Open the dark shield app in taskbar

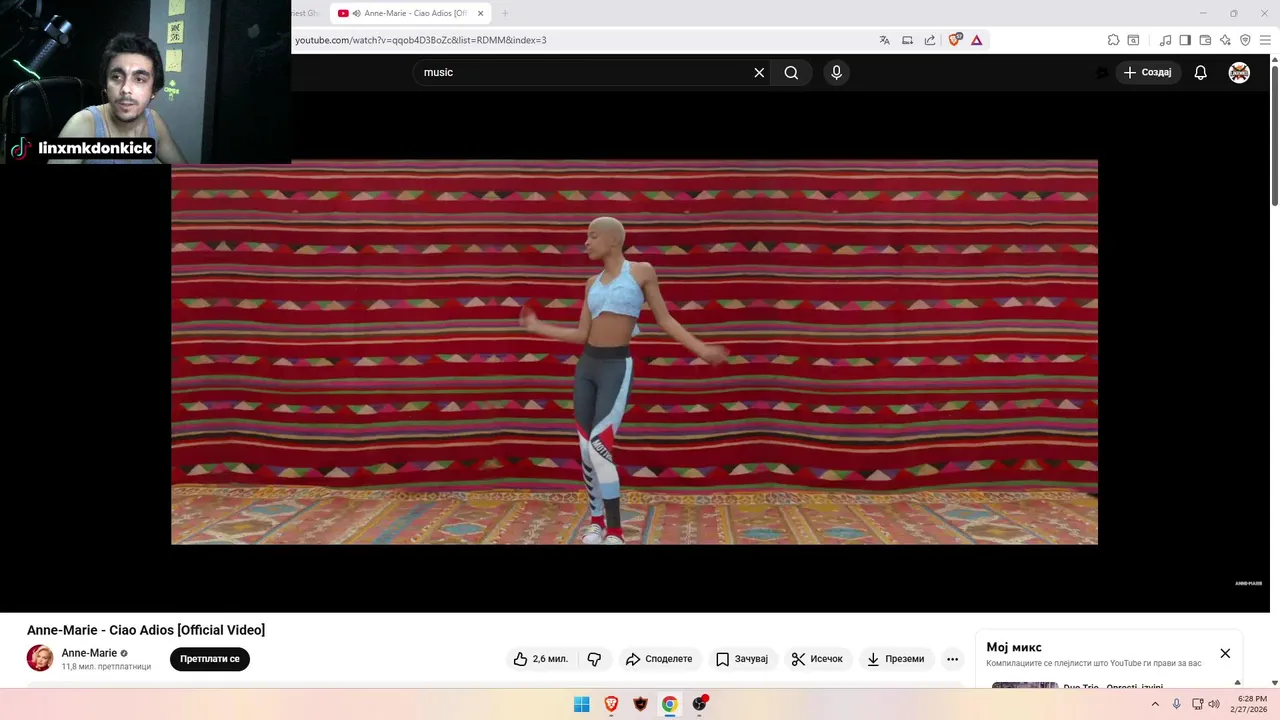coord(641,704)
